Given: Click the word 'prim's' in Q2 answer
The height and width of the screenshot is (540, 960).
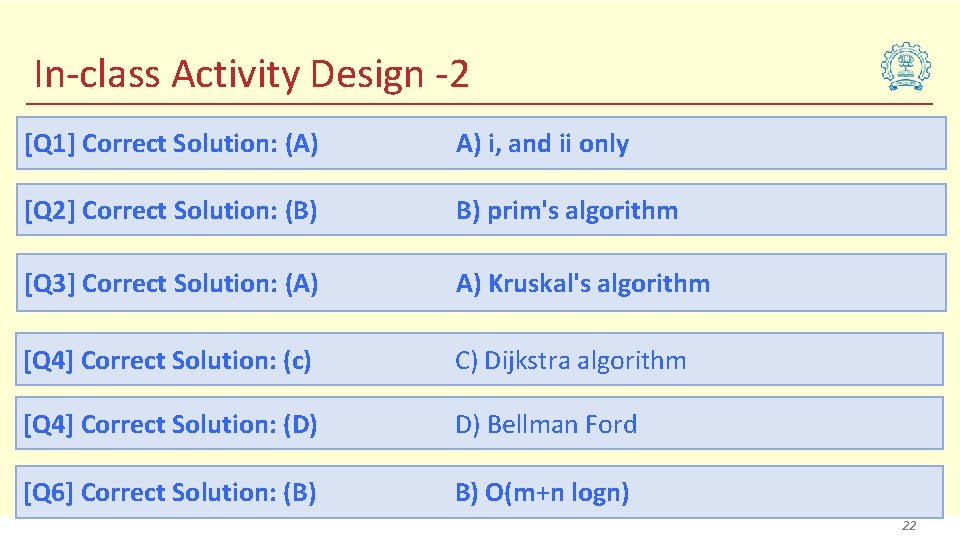Looking at the screenshot, I should pyautogui.click(x=523, y=212).
